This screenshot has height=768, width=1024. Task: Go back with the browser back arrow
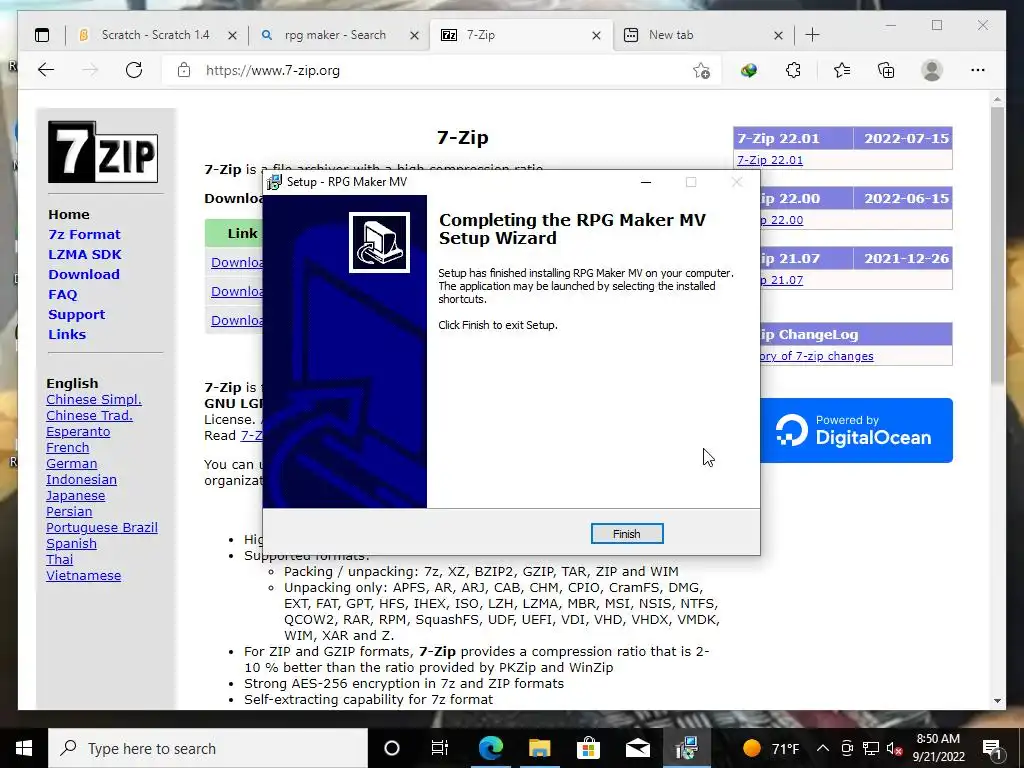pos(46,70)
